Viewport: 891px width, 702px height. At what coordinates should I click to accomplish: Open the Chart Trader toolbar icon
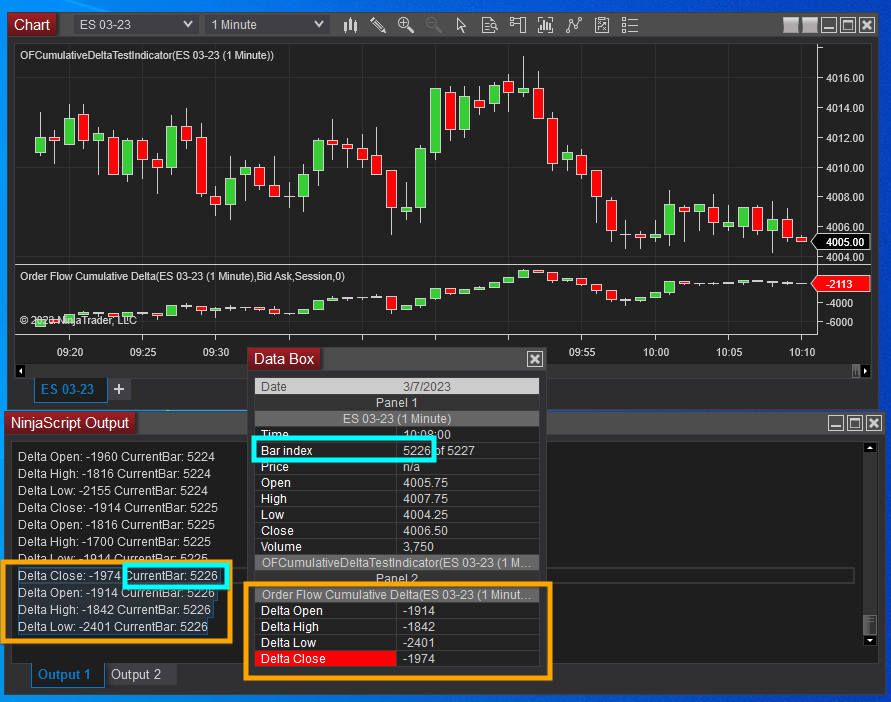pyautogui.click(x=517, y=25)
